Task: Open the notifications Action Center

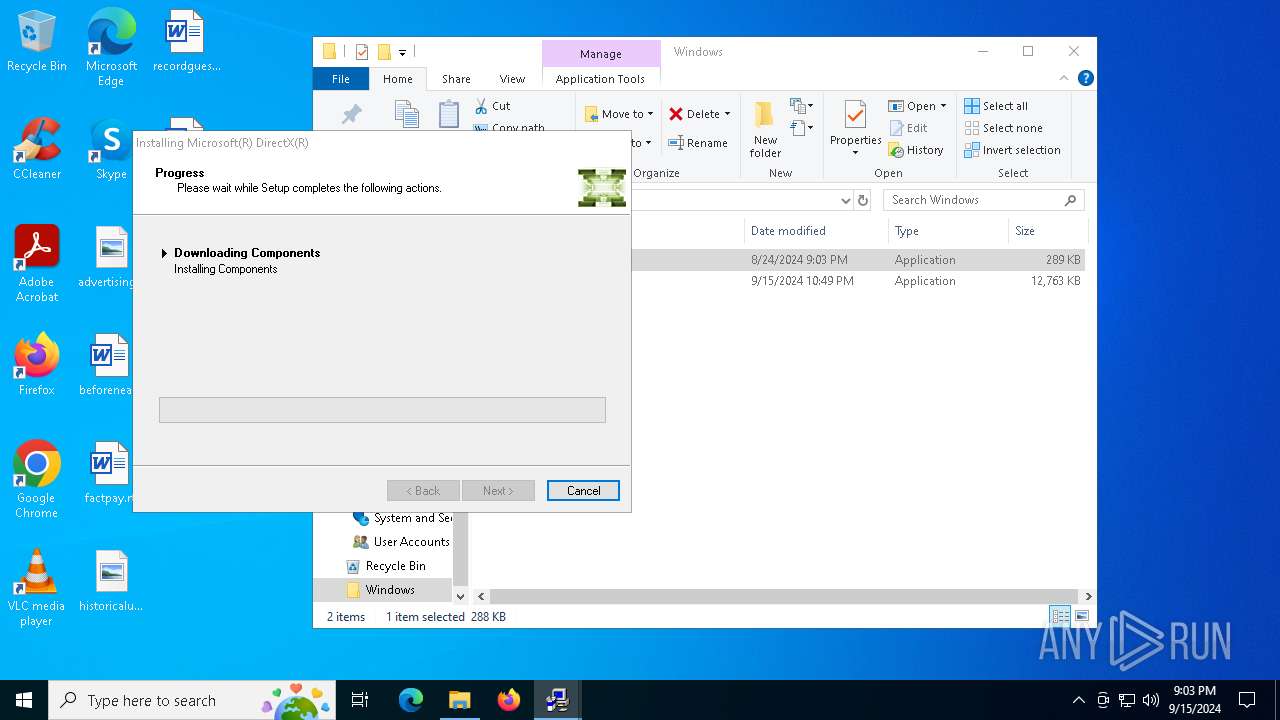Action: [1247, 700]
